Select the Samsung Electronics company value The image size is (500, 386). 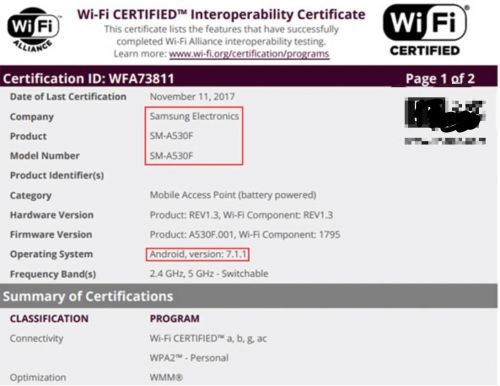click(x=194, y=116)
